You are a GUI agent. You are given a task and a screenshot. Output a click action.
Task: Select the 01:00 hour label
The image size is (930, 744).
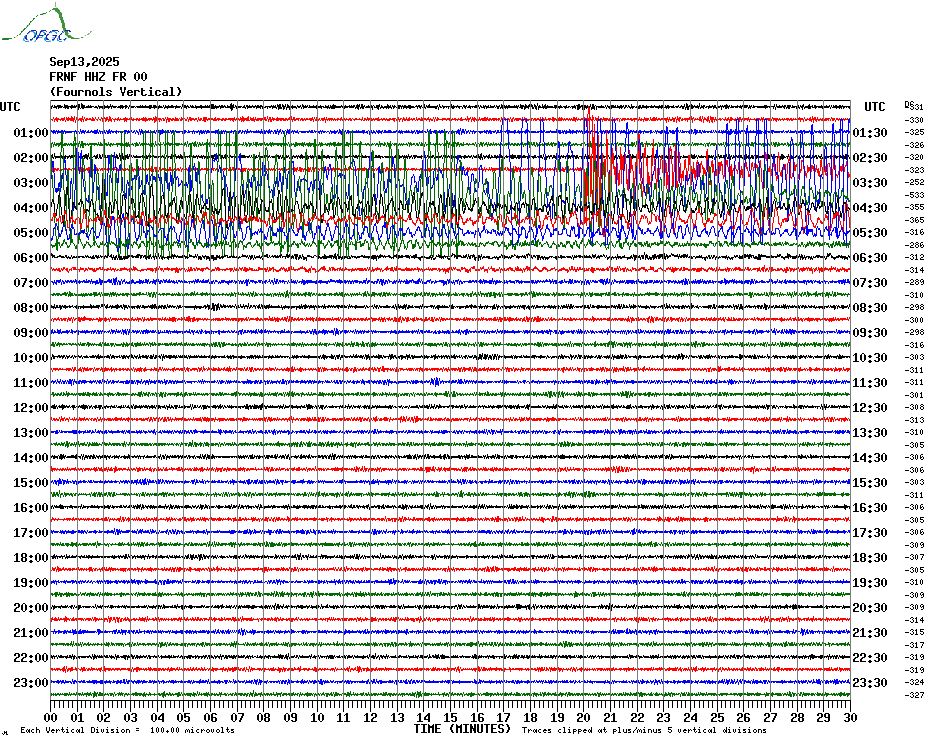point(31,132)
